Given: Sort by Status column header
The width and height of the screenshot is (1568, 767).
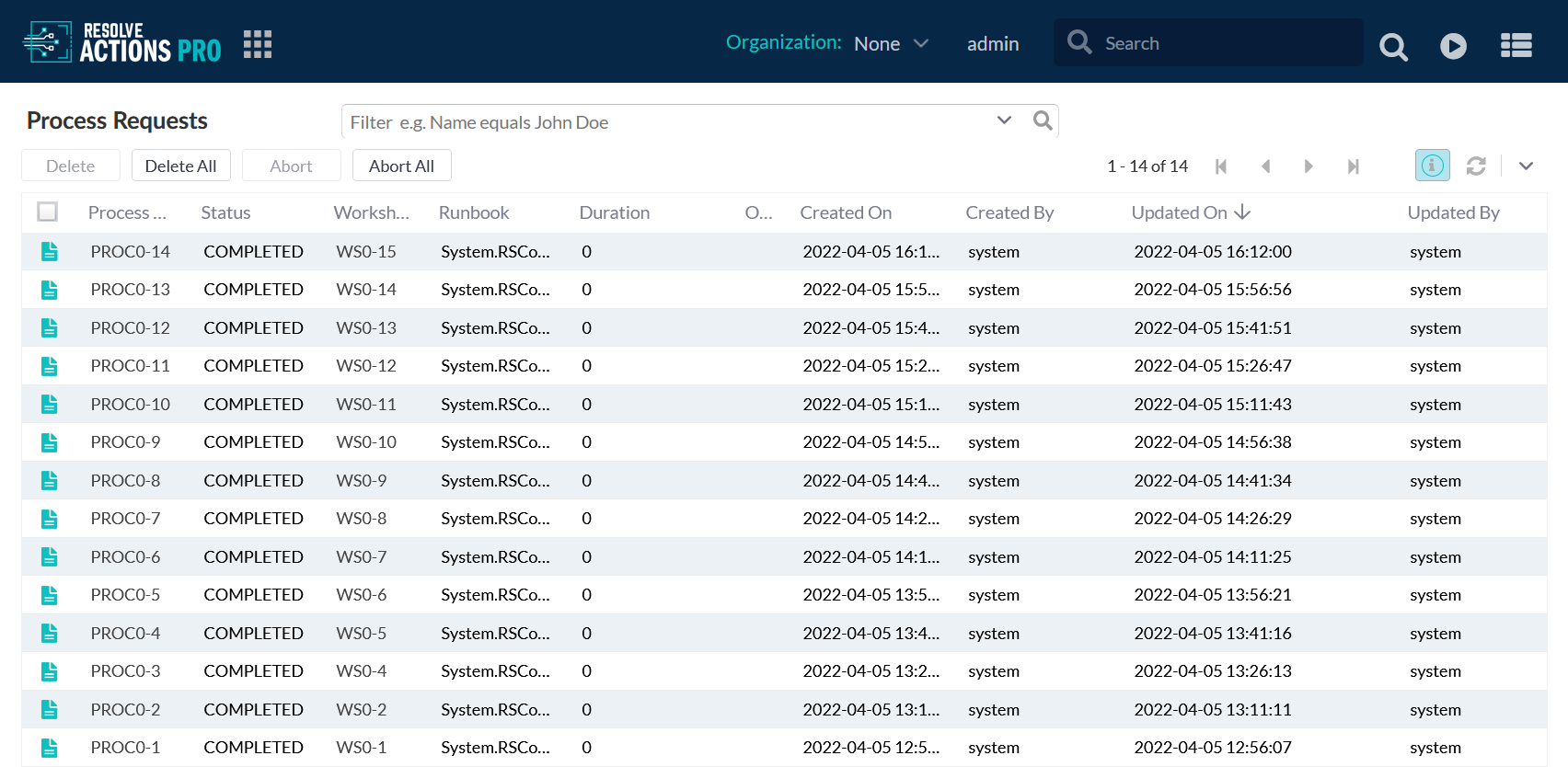Looking at the screenshot, I should pos(225,212).
